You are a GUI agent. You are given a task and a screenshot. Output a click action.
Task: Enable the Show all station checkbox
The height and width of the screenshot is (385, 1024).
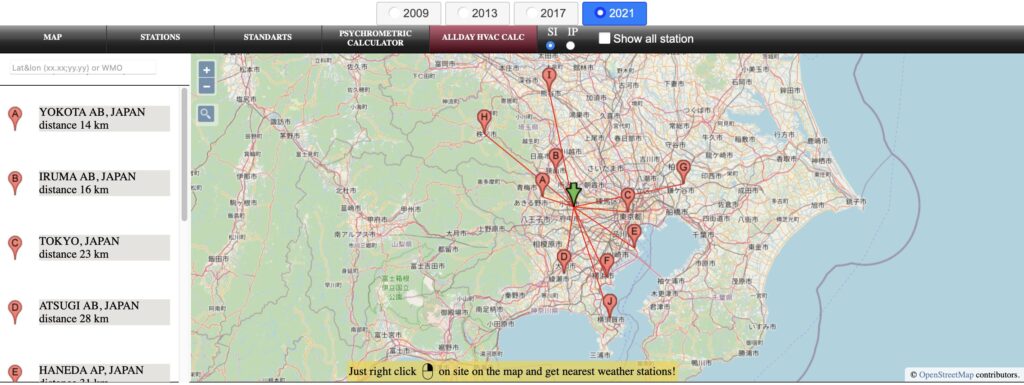click(605, 38)
